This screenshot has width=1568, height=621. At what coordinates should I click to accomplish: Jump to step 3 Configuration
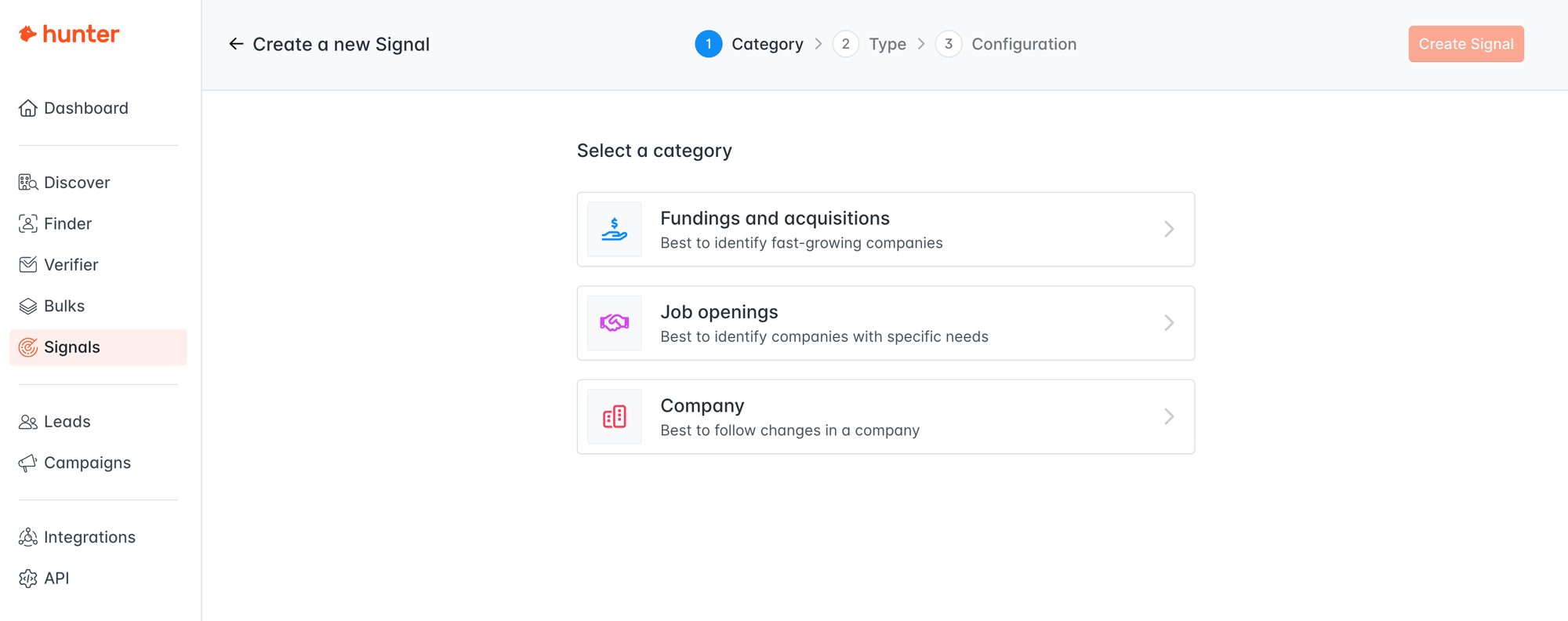point(1006,44)
